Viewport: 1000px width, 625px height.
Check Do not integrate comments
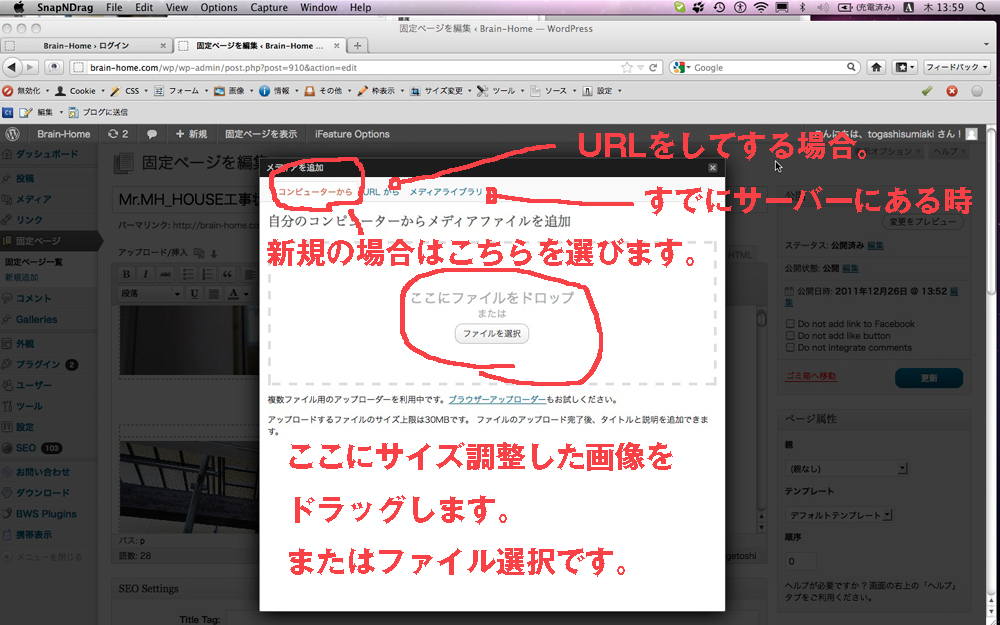point(790,348)
